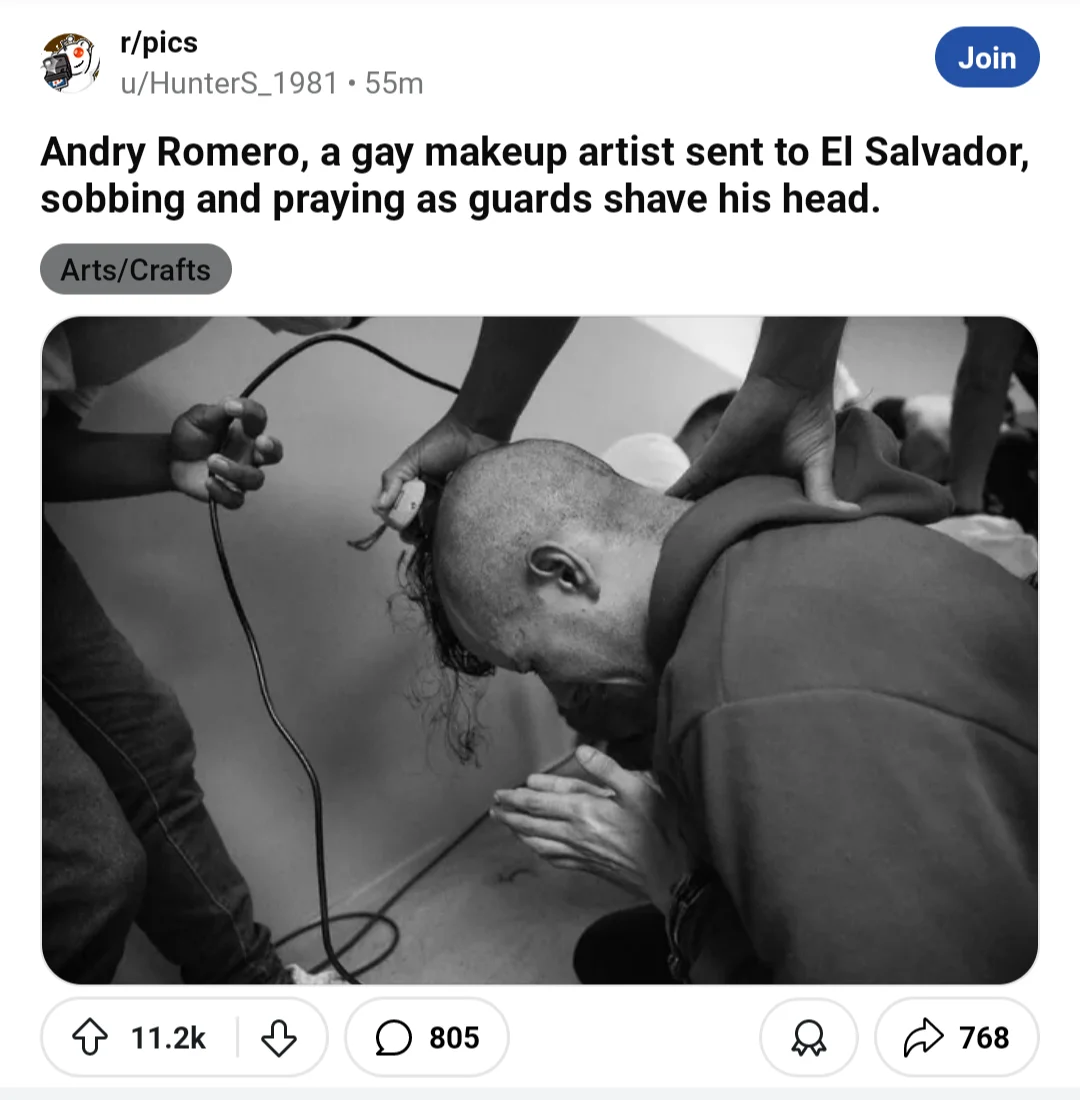Viewport: 1080px width, 1100px height.
Task: Downvote the post with down arrow
Action: coord(279,1038)
